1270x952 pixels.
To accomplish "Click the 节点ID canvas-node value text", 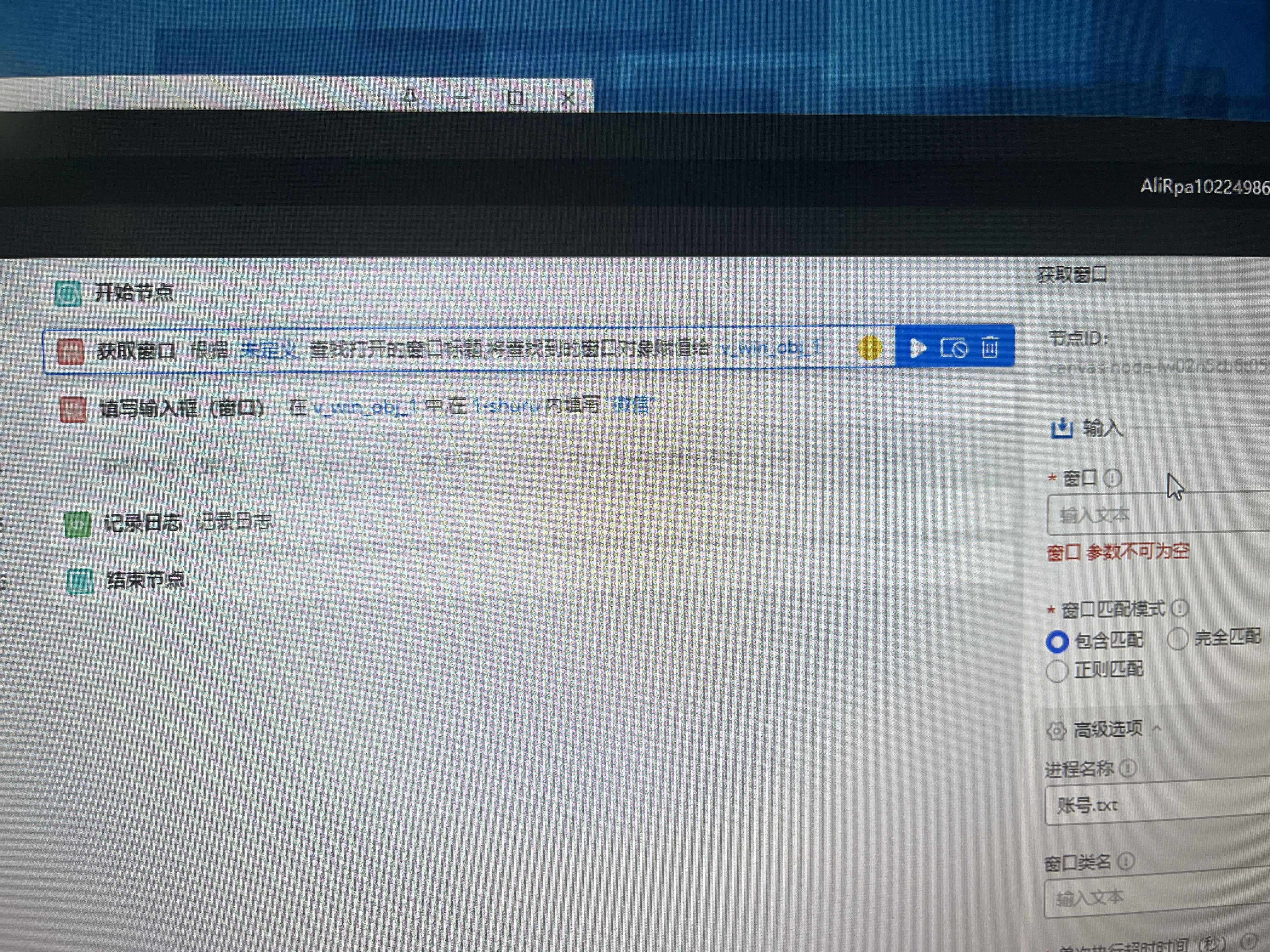I will (x=1158, y=366).
